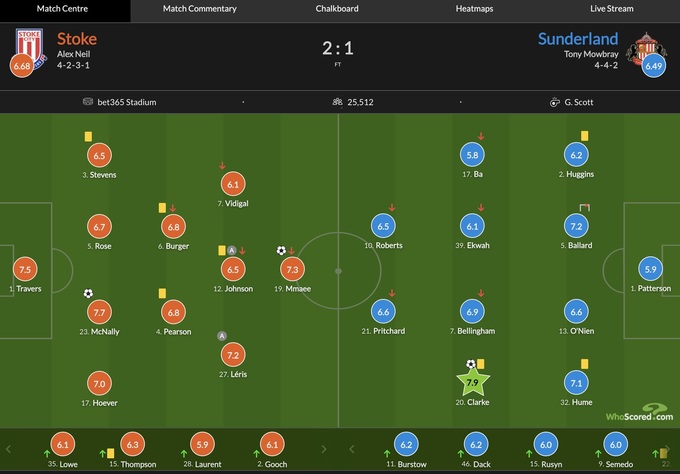Screen dimensions: 680x474
Task: Select Clarke's star-rated player marker
Action: click(x=473, y=381)
